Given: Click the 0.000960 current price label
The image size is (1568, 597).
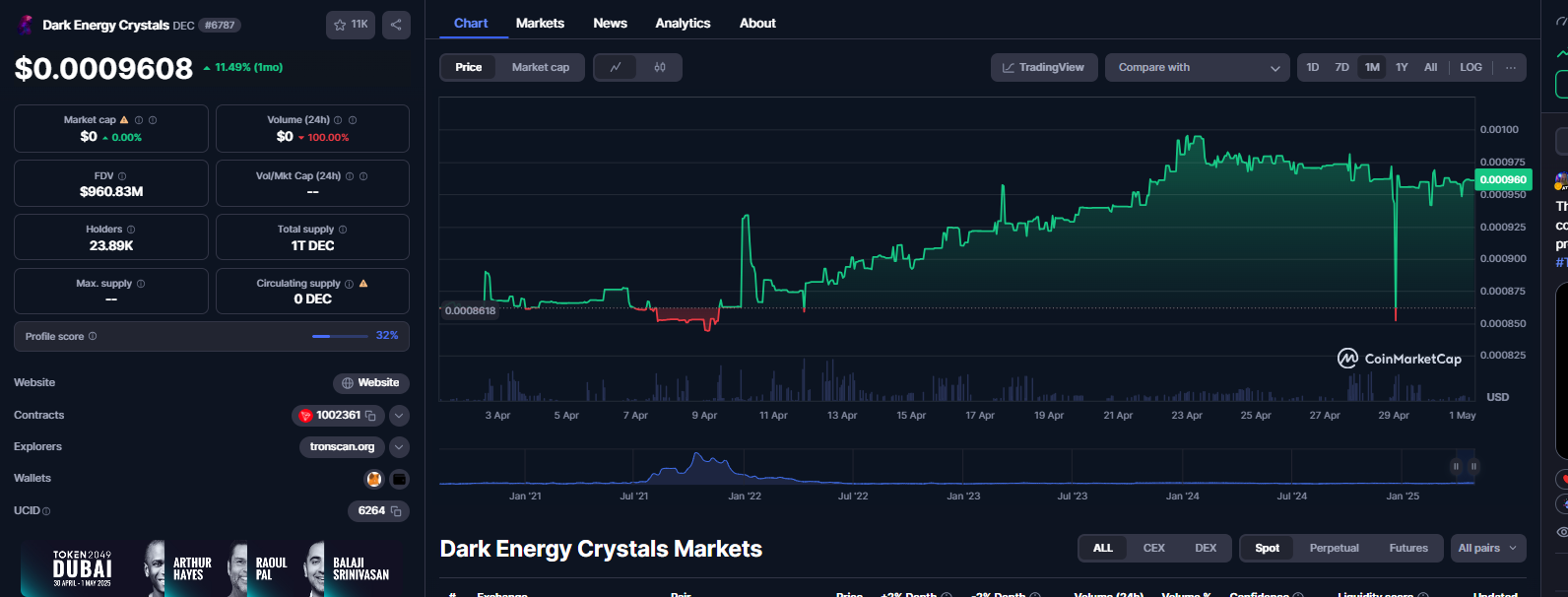Looking at the screenshot, I should (1503, 179).
